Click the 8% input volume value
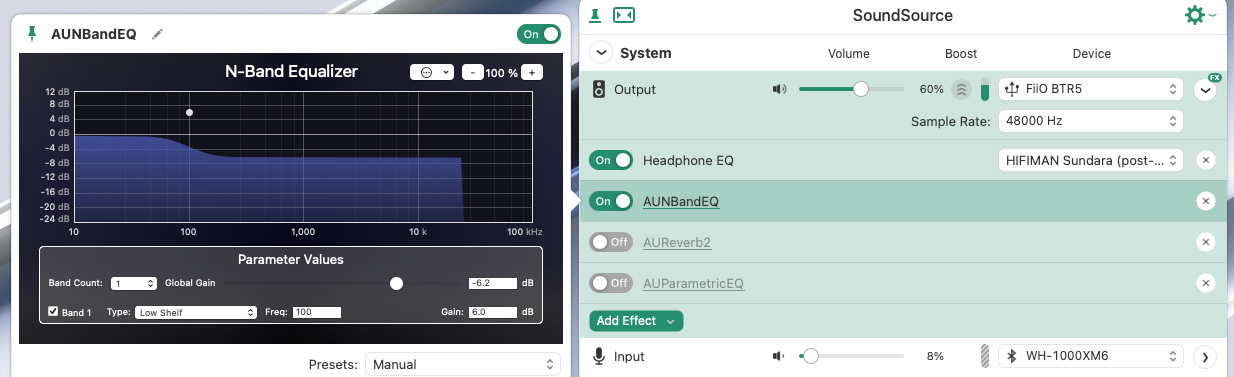1234x377 pixels. click(935, 356)
